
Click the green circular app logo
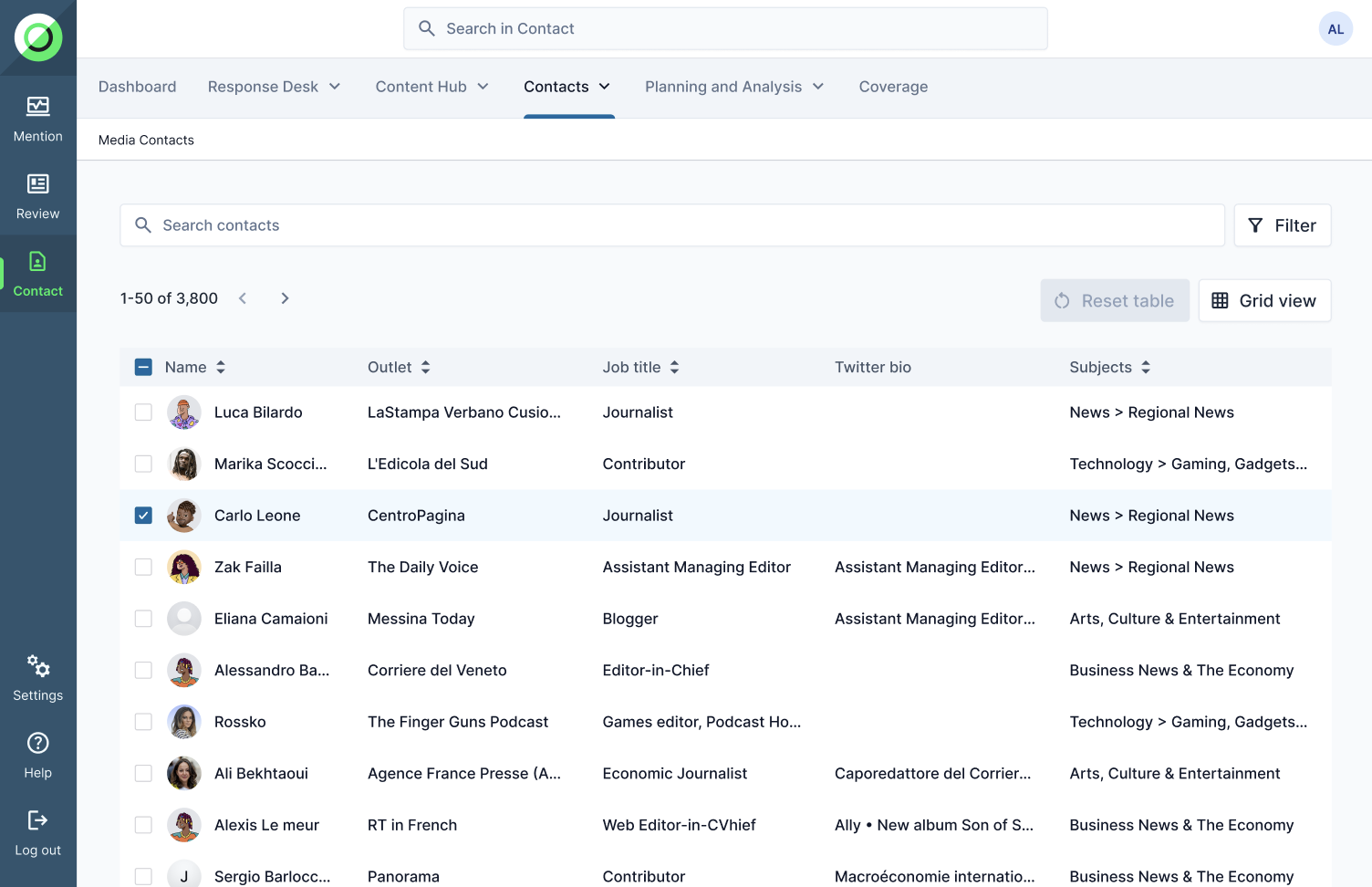[x=38, y=37]
